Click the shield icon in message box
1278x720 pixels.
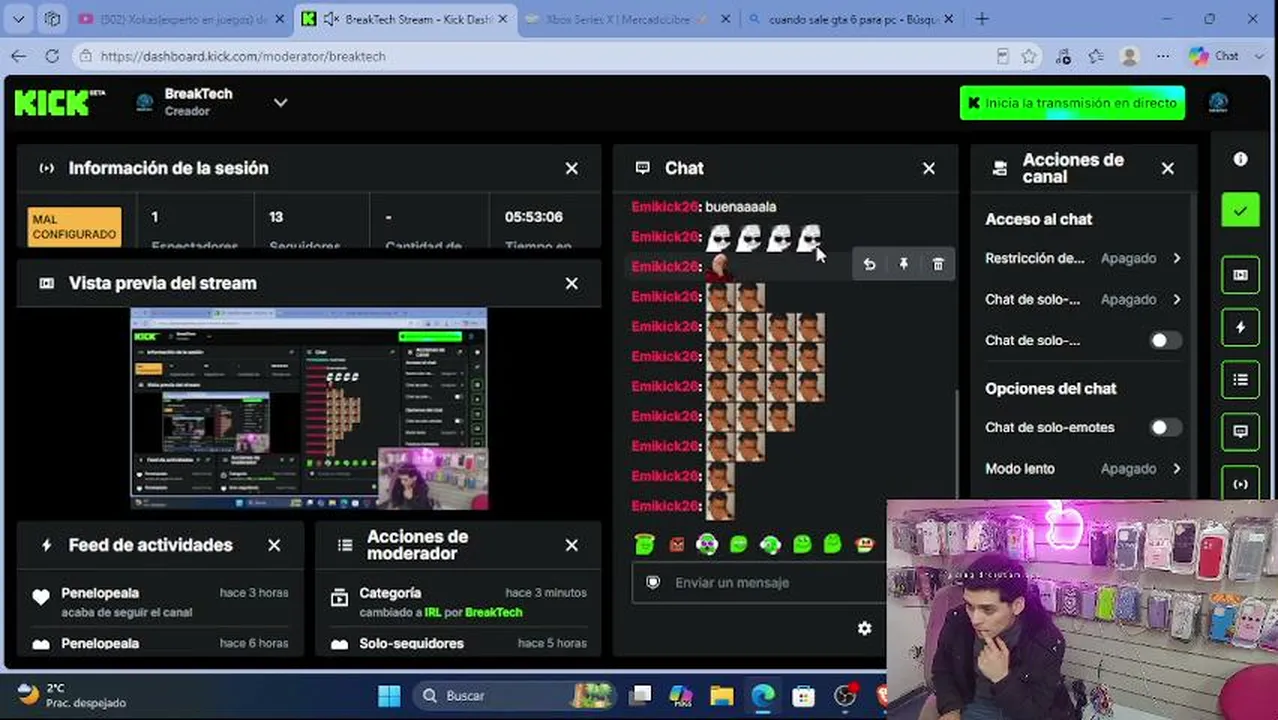tap(653, 582)
